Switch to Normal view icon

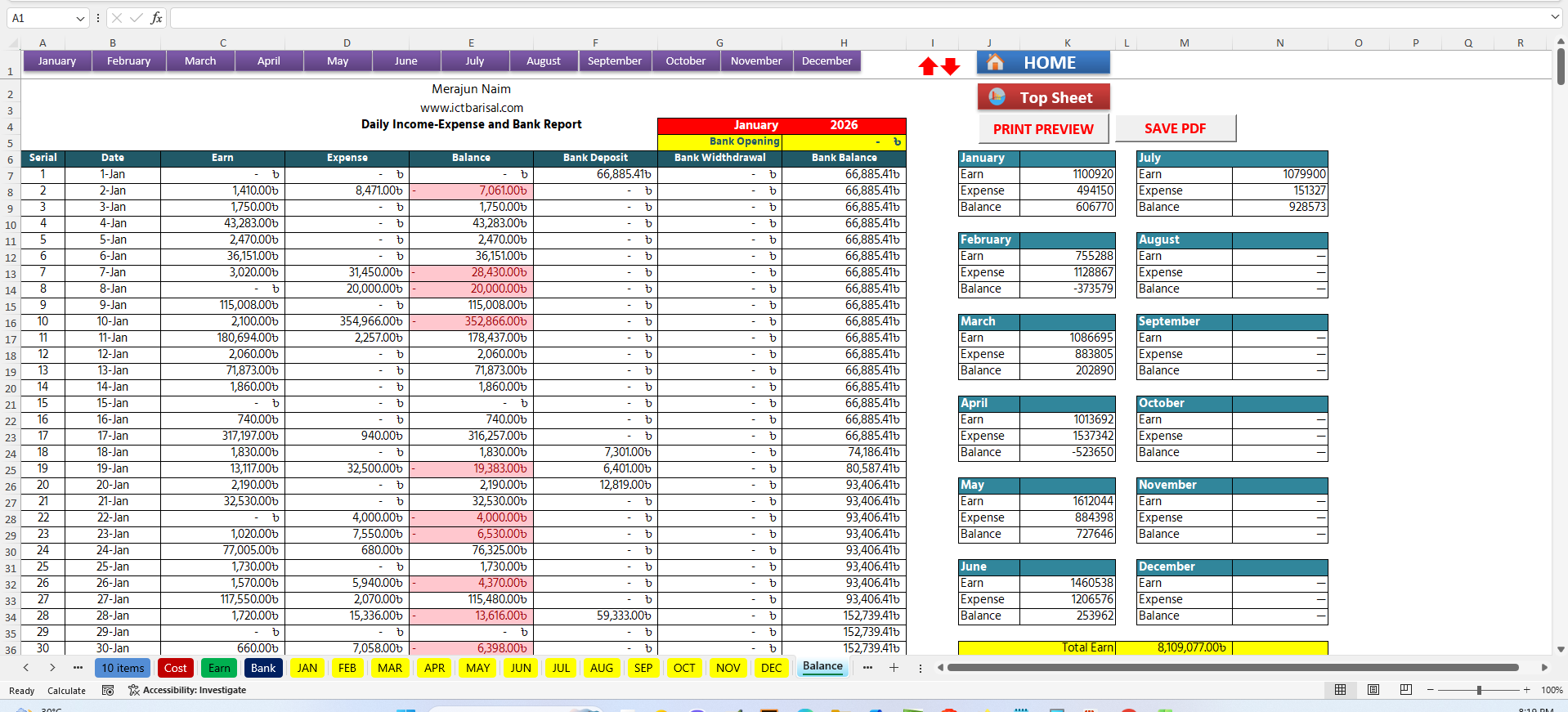tap(1340, 690)
